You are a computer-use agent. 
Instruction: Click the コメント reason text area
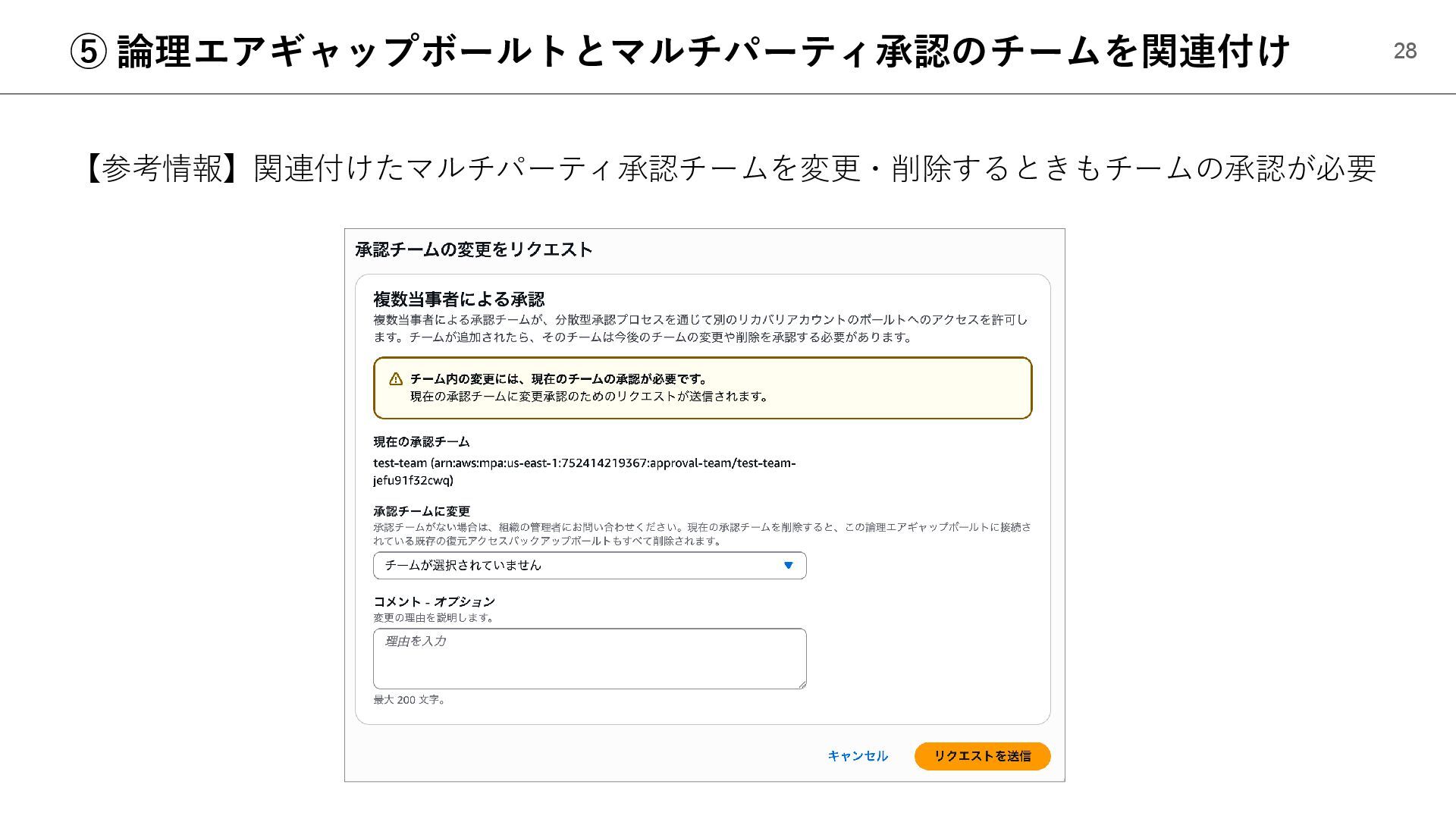pyautogui.click(x=589, y=658)
